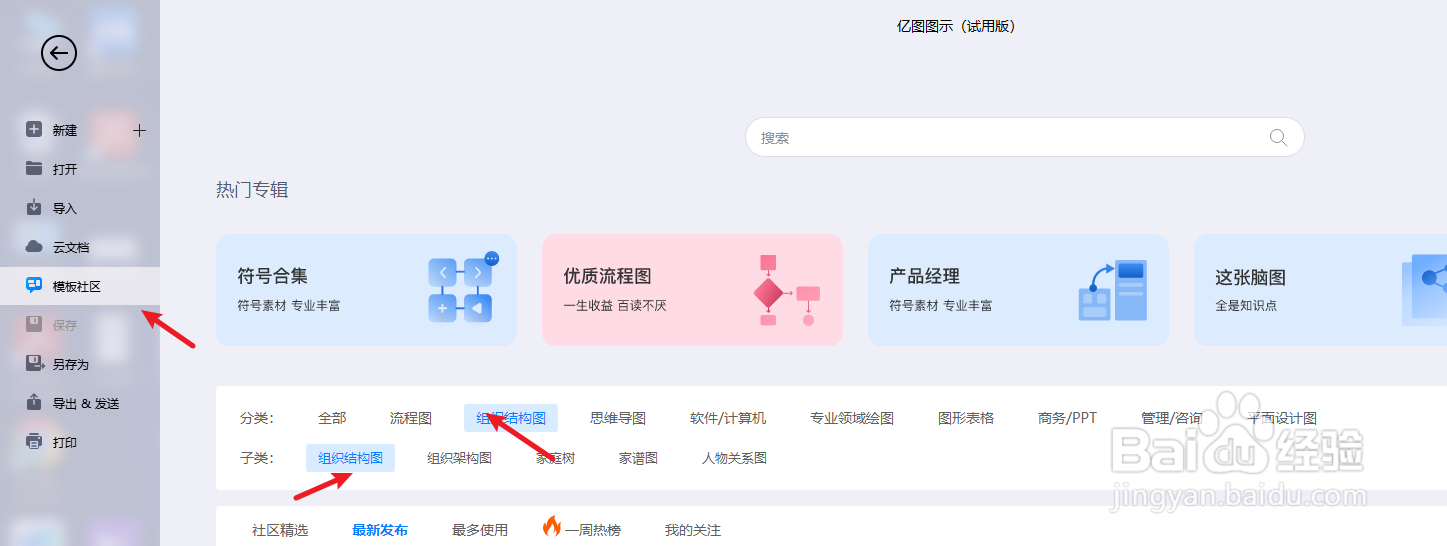Select 打开 in the sidebar

point(80,169)
